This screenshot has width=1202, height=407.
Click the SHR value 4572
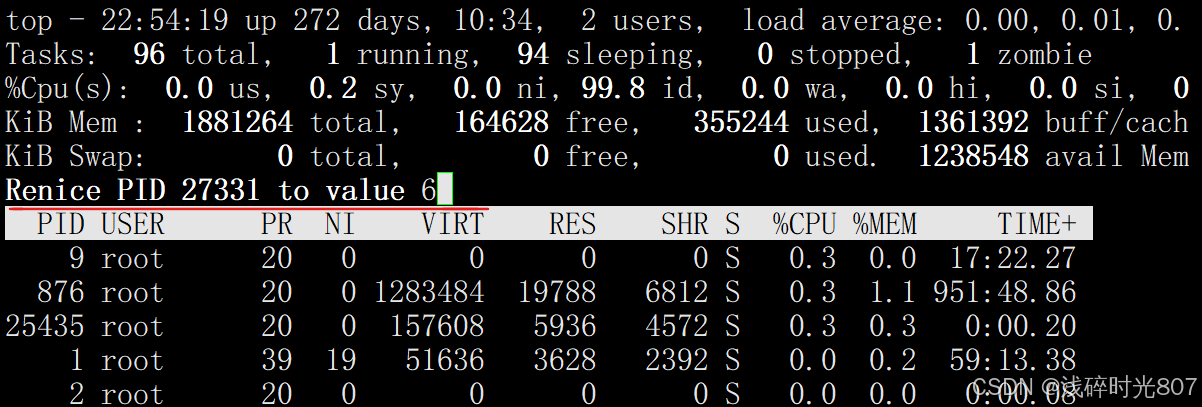tap(677, 326)
